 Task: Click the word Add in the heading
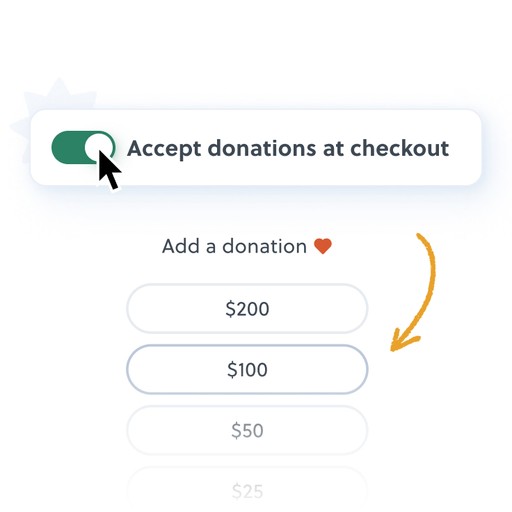(x=181, y=246)
